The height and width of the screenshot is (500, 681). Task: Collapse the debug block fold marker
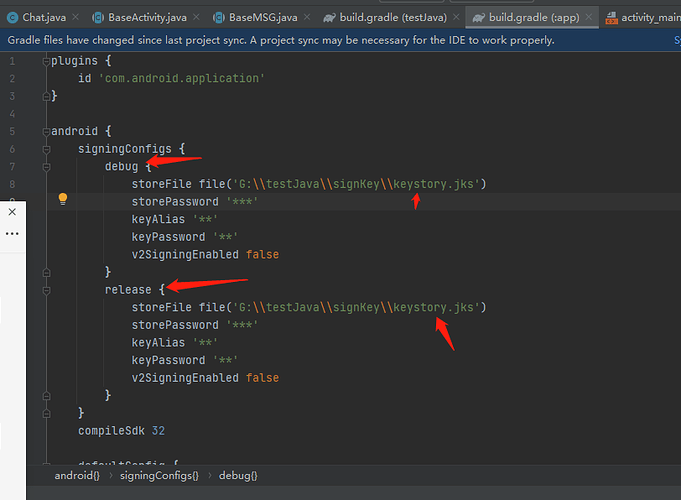[46, 167]
